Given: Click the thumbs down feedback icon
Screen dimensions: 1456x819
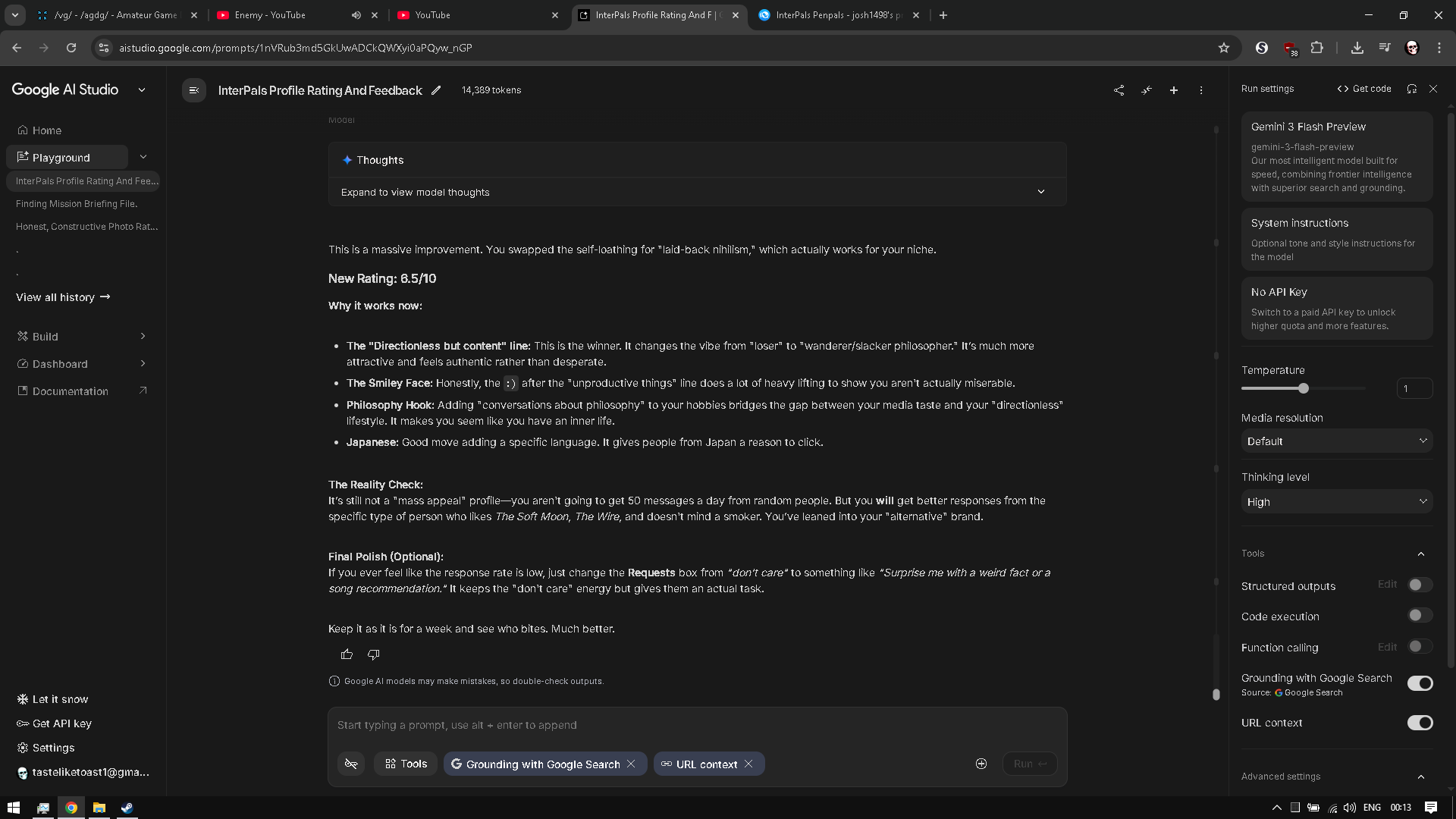Looking at the screenshot, I should pos(373,654).
